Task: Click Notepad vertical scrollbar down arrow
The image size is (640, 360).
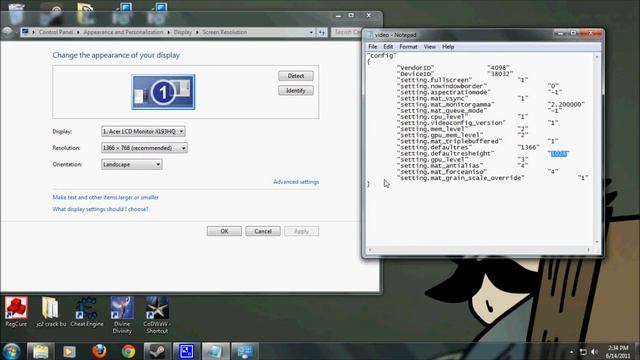Action: (x=597, y=242)
